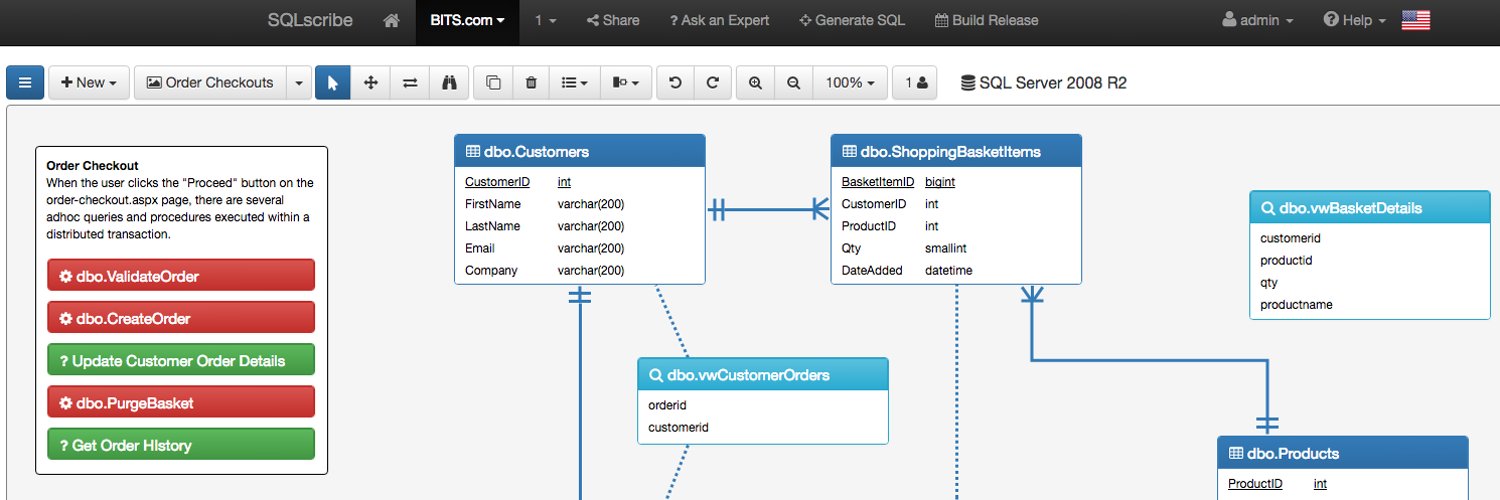
Task: Click the 1 user collaborators button
Action: [x=915, y=83]
